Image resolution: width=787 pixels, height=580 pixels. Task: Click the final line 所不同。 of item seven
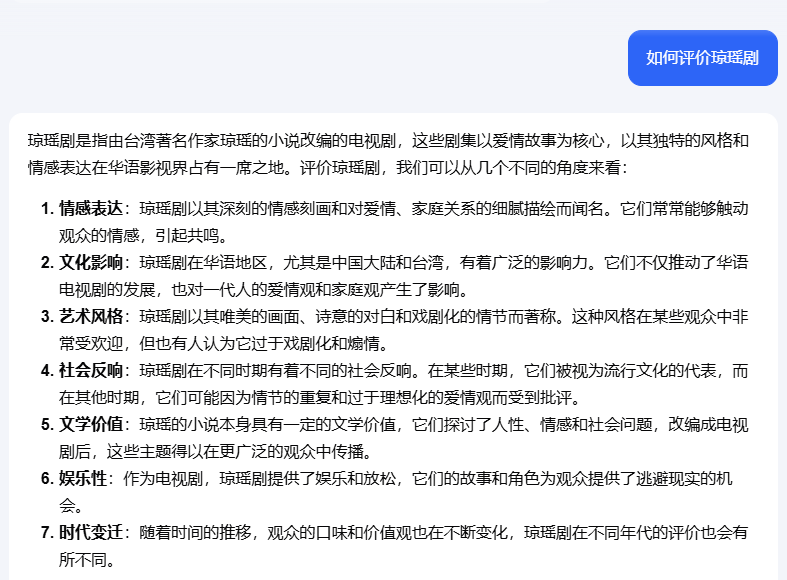pyautogui.click(x=87, y=560)
